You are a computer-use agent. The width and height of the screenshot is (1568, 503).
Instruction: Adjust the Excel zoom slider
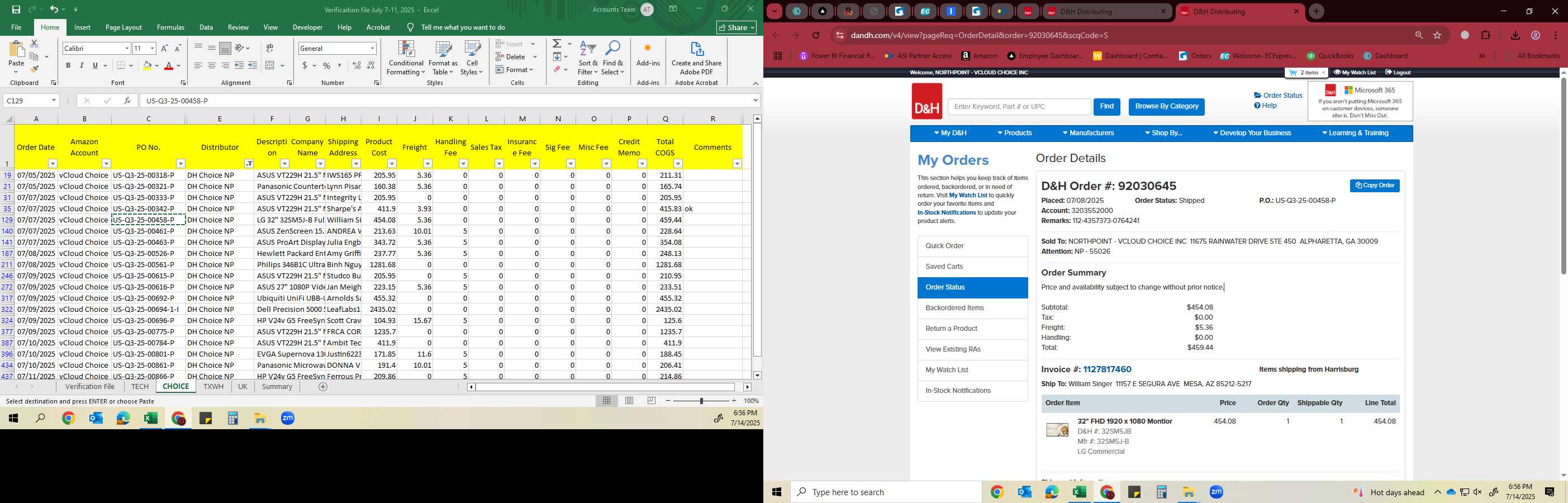pyautogui.click(x=701, y=401)
